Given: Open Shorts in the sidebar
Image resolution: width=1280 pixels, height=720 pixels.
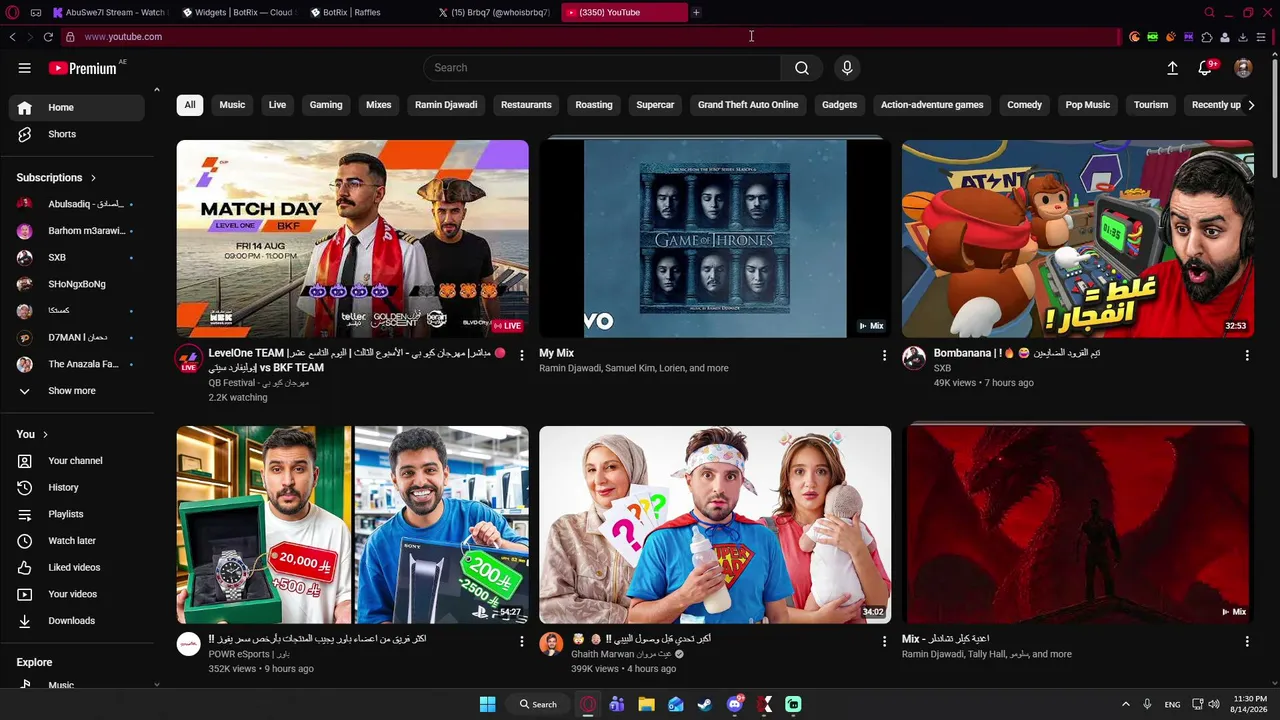Looking at the screenshot, I should pyautogui.click(x=78, y=134).
